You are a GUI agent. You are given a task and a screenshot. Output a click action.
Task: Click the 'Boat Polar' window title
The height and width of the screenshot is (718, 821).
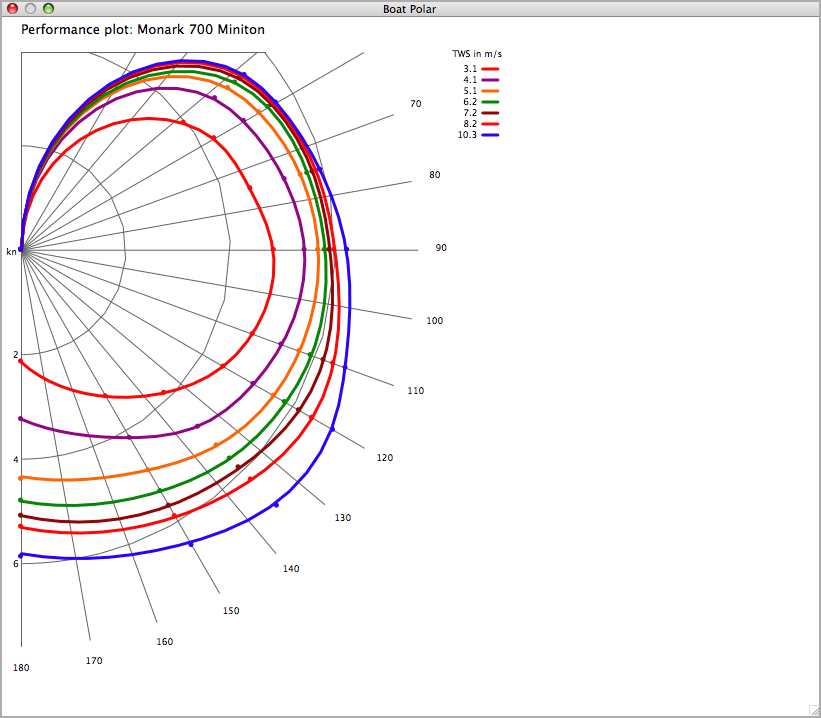tap(409, 9)
